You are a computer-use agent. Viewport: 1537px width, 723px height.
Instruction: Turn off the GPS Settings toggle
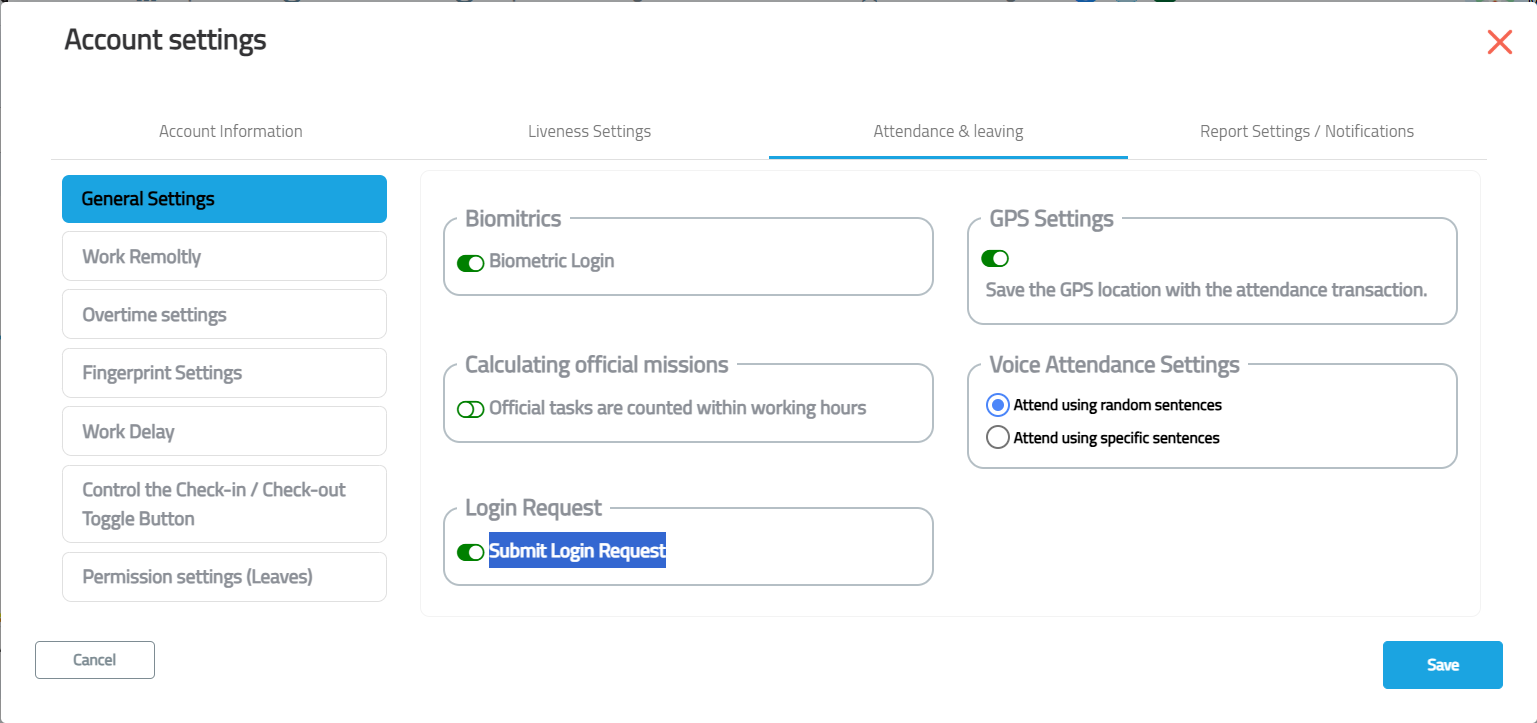coord(994,259)
